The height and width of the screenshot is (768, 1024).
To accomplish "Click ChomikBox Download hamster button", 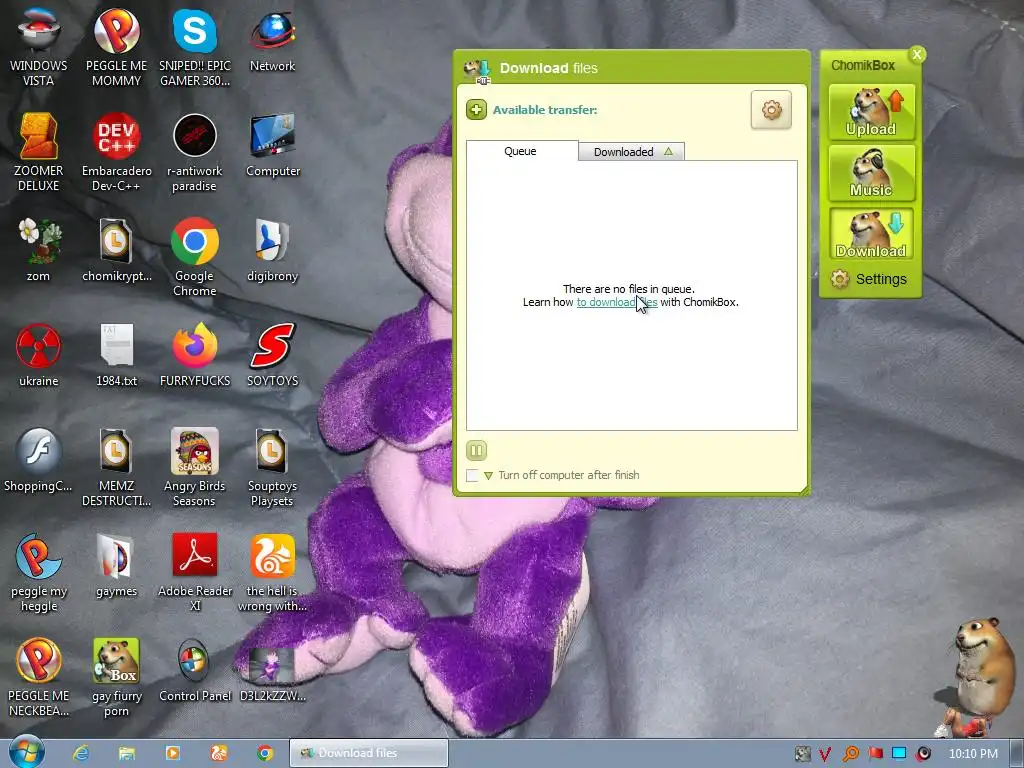I will [x=871, y=234].
